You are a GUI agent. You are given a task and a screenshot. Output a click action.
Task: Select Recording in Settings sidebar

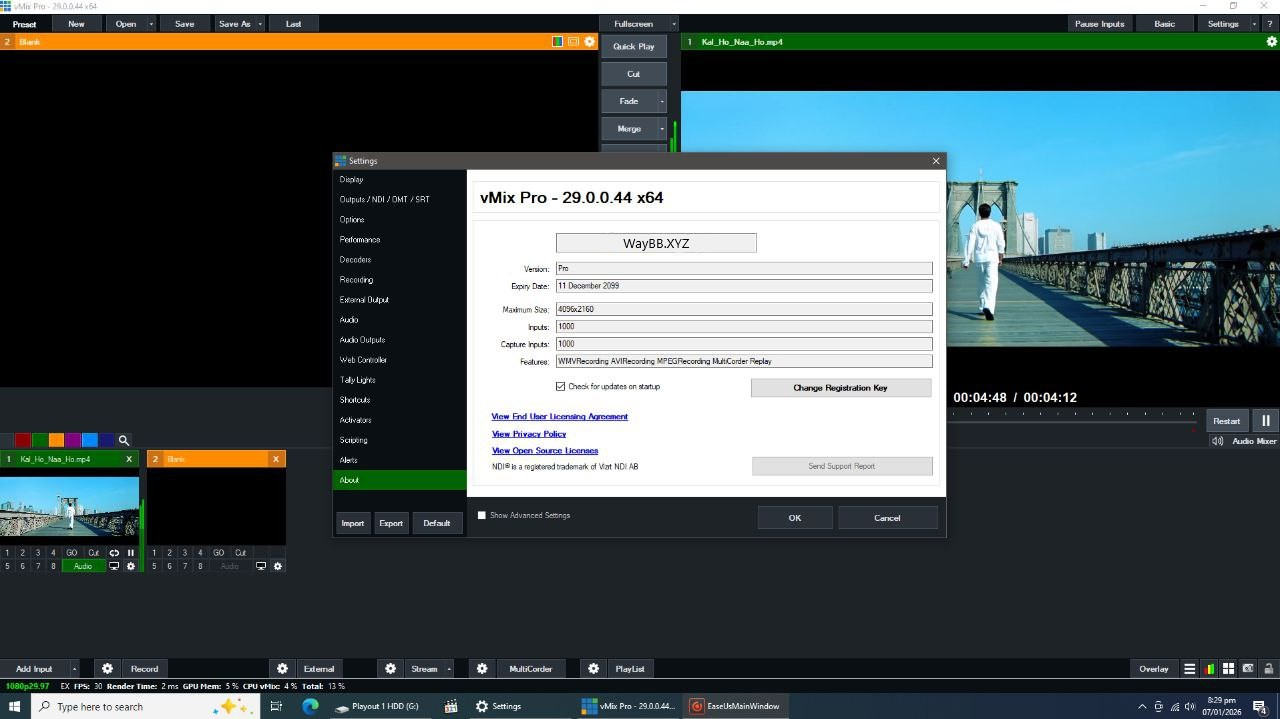click(x=356, y=280)
